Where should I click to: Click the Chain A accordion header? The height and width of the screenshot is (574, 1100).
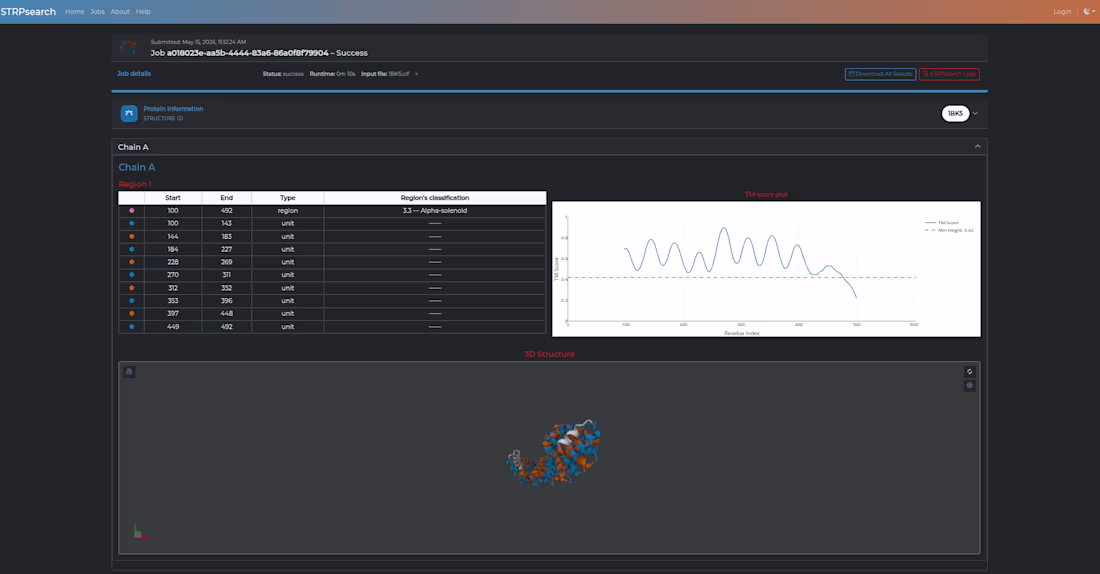(x=549, y=147)
